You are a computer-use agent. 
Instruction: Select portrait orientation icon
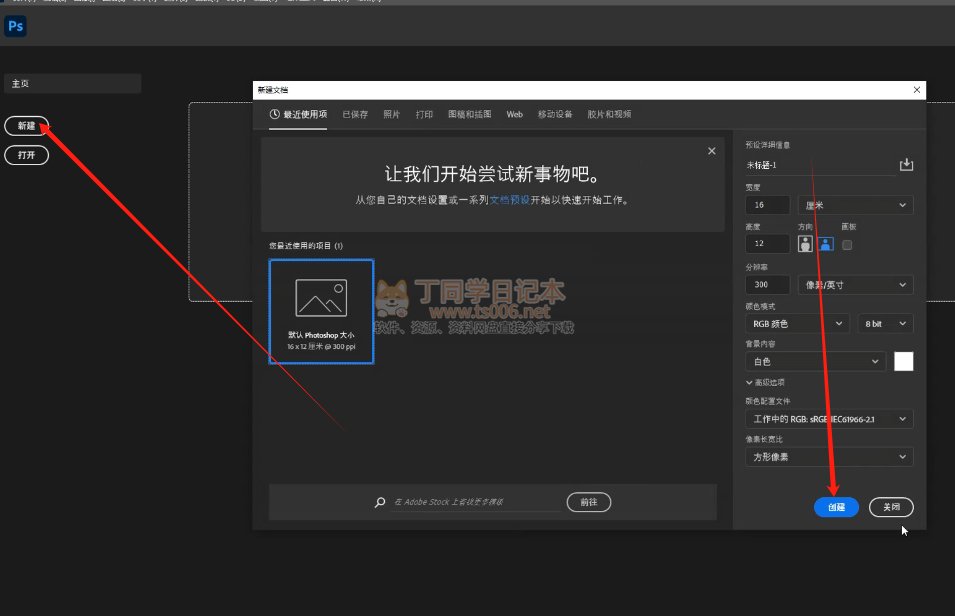(x=805, y=244)
